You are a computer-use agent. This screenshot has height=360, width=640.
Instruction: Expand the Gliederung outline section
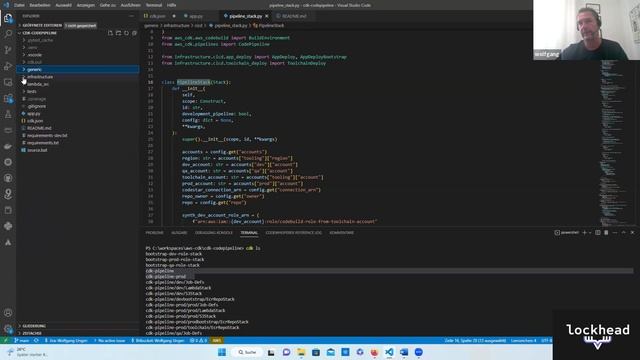coord(78,326)
